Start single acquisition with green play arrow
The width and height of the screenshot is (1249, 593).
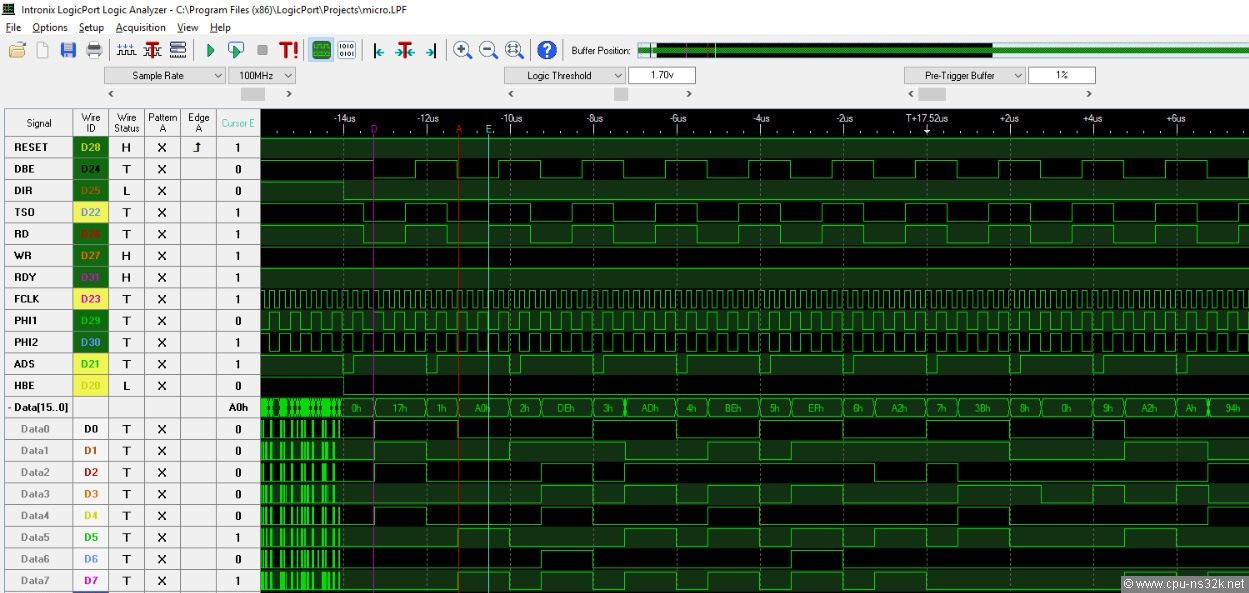pyautogui.click(x=210, y=50)
